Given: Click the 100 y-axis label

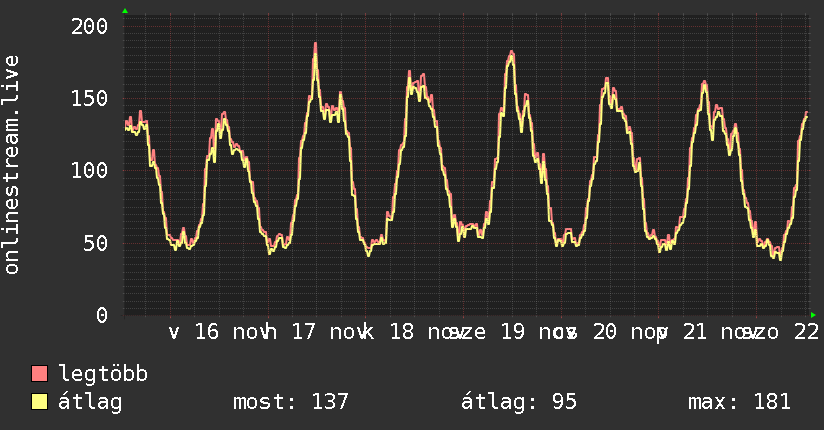Looking at the screenshot, I should (89, 170).
